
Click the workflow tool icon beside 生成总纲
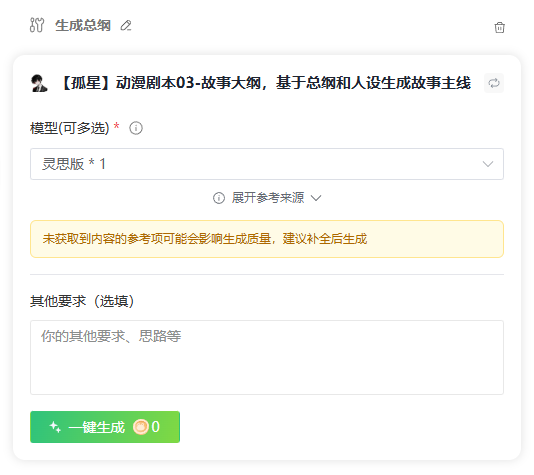point(37,25)
